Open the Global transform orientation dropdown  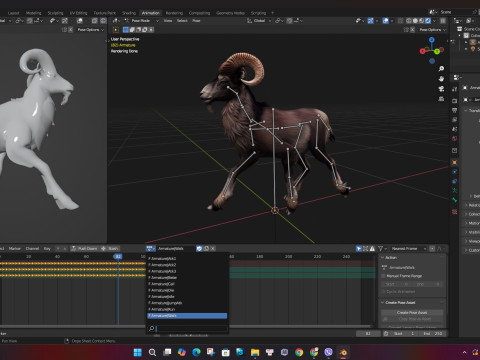point(259,21)
